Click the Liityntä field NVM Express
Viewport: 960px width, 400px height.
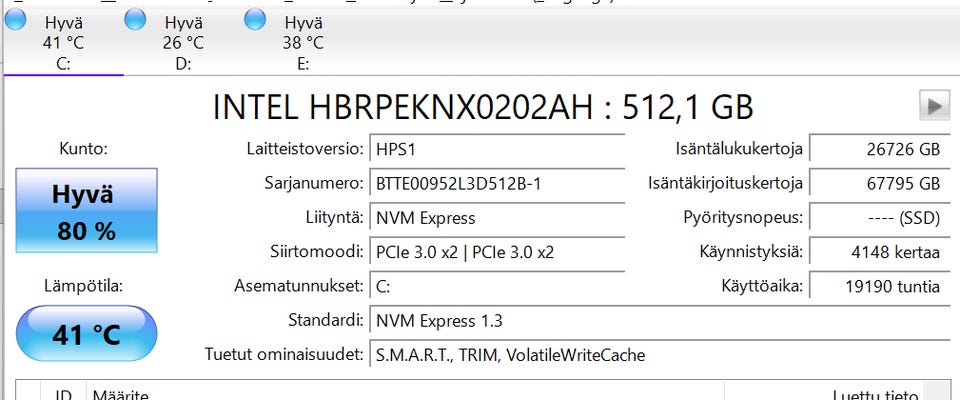pos(497,218)
